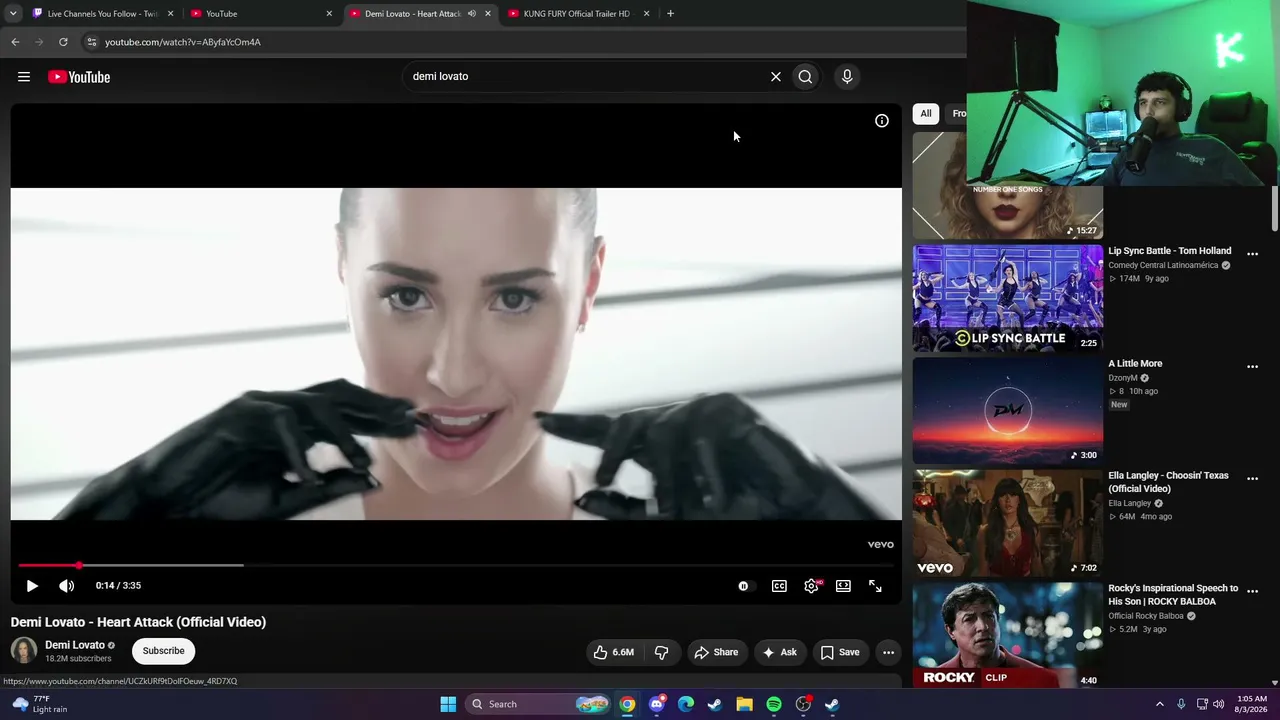The image size is (1280, 720).
Task: Open OBS Studio from the taskbar
Action: tap(803, 704)
